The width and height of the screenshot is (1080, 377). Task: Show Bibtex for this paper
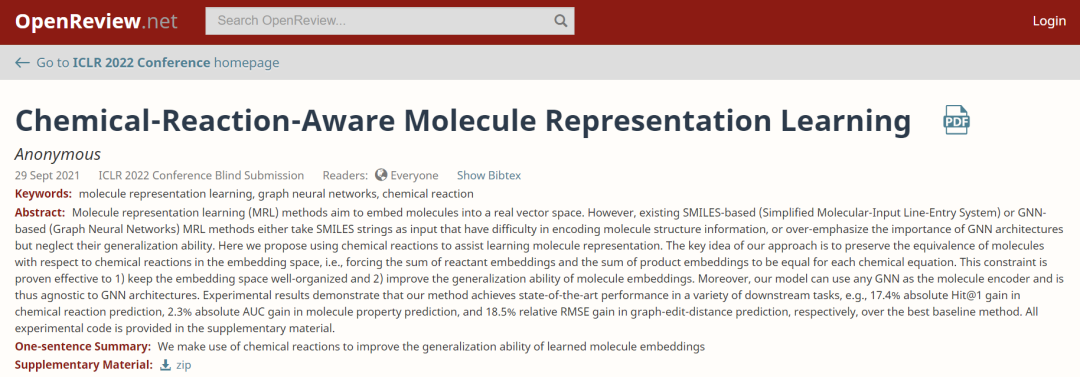point(489,175)
